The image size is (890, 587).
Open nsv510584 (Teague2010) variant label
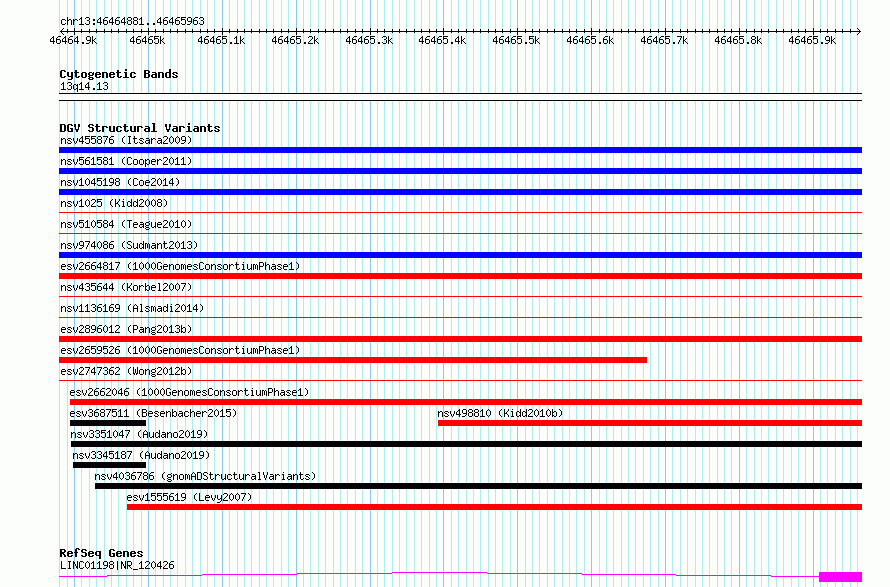point(126,224)
